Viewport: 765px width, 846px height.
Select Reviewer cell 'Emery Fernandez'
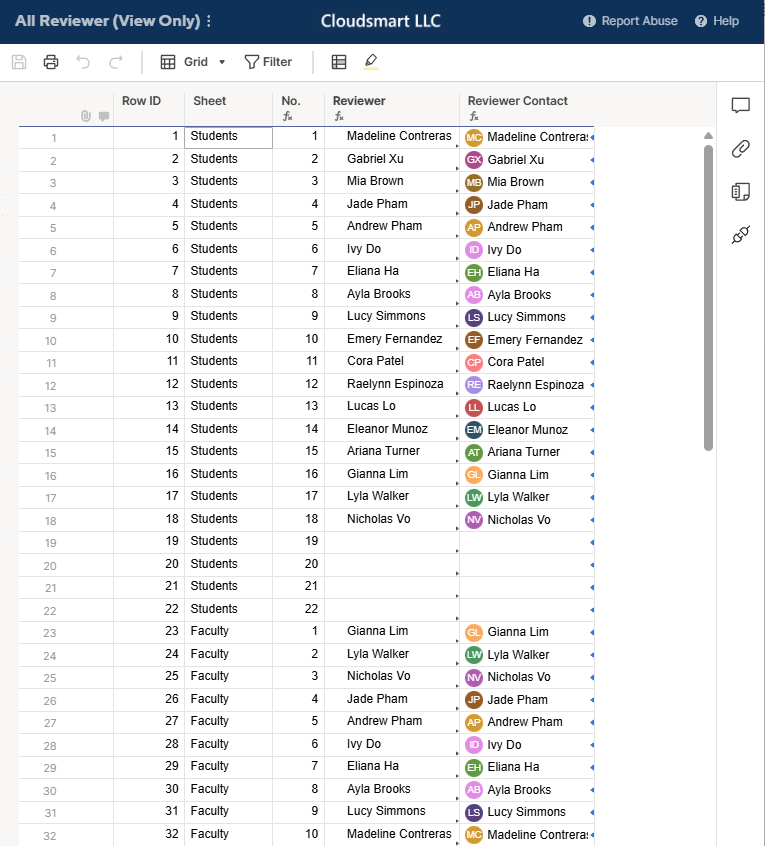(392, 340)
